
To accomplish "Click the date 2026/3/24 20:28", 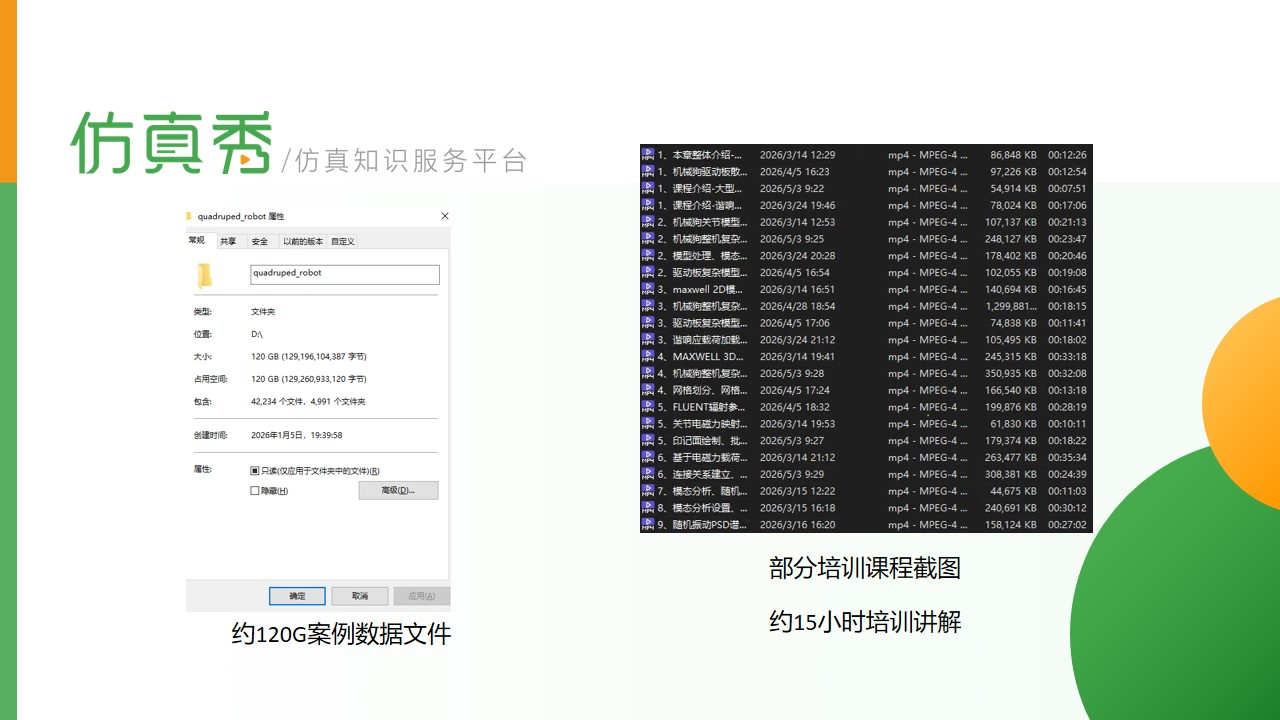I will point(797,256).
